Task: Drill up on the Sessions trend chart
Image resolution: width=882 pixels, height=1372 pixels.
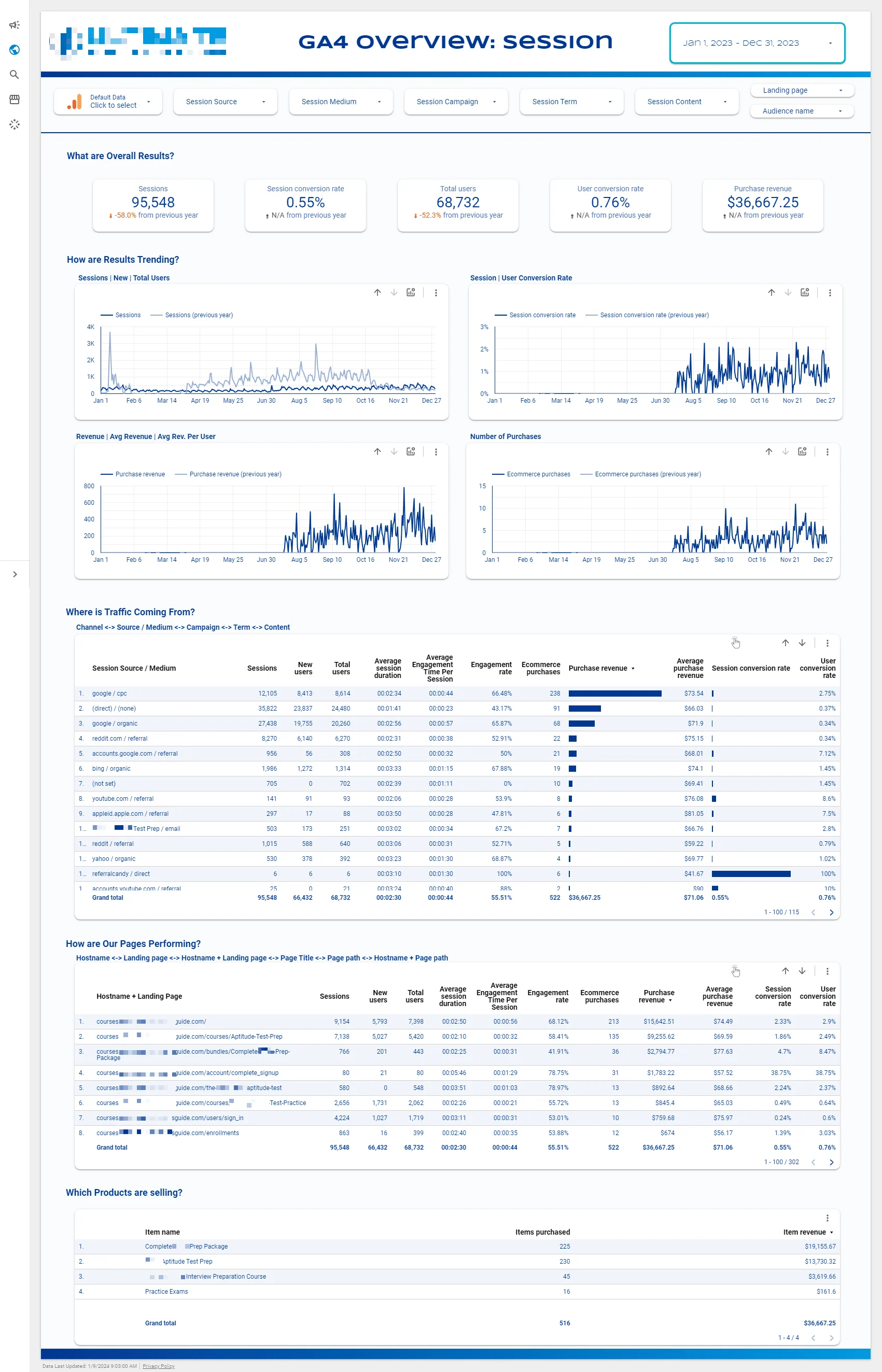Action: tap(377, 292)
